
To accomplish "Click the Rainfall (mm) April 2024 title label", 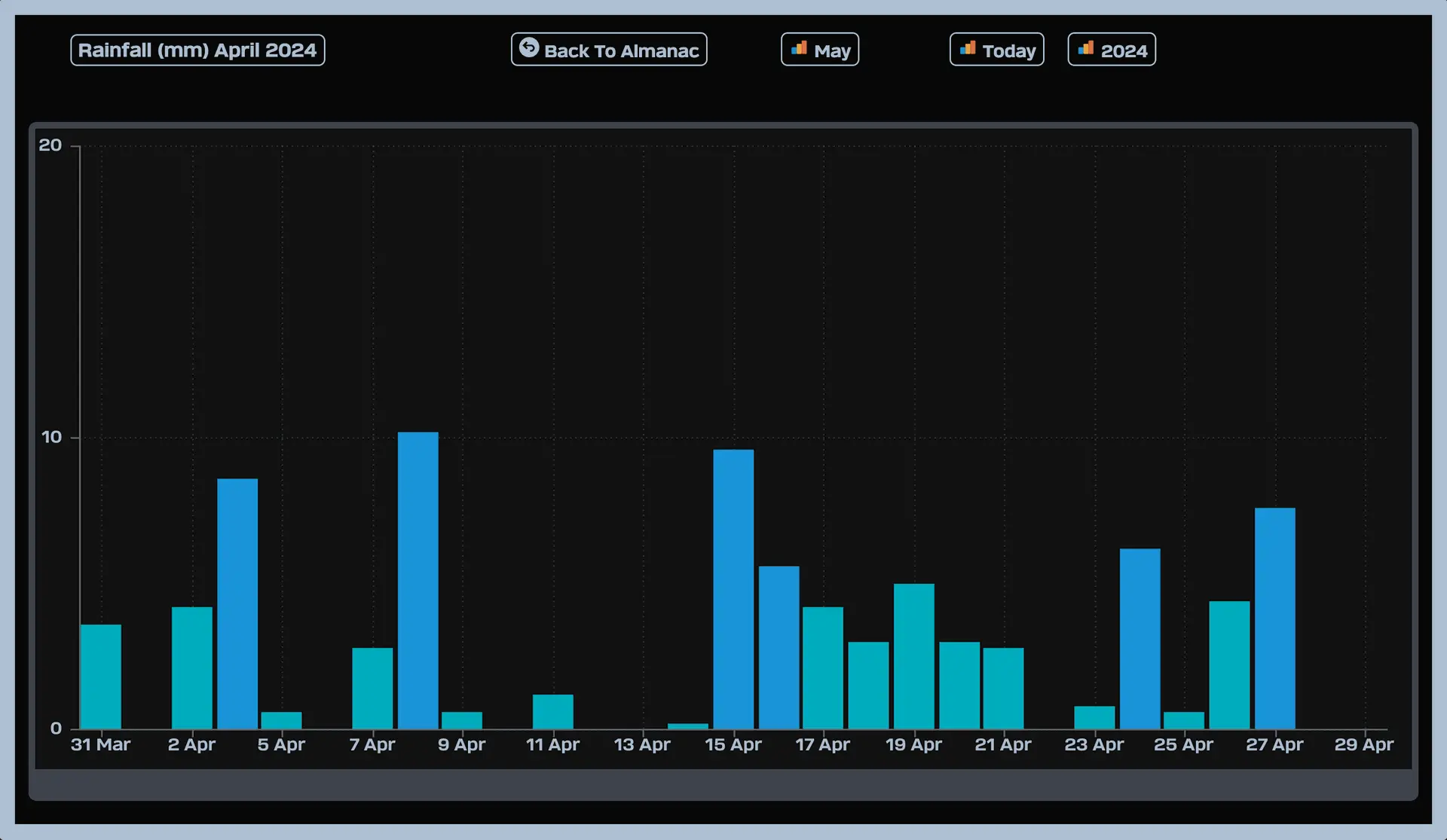I will click(x=197, y=50).
